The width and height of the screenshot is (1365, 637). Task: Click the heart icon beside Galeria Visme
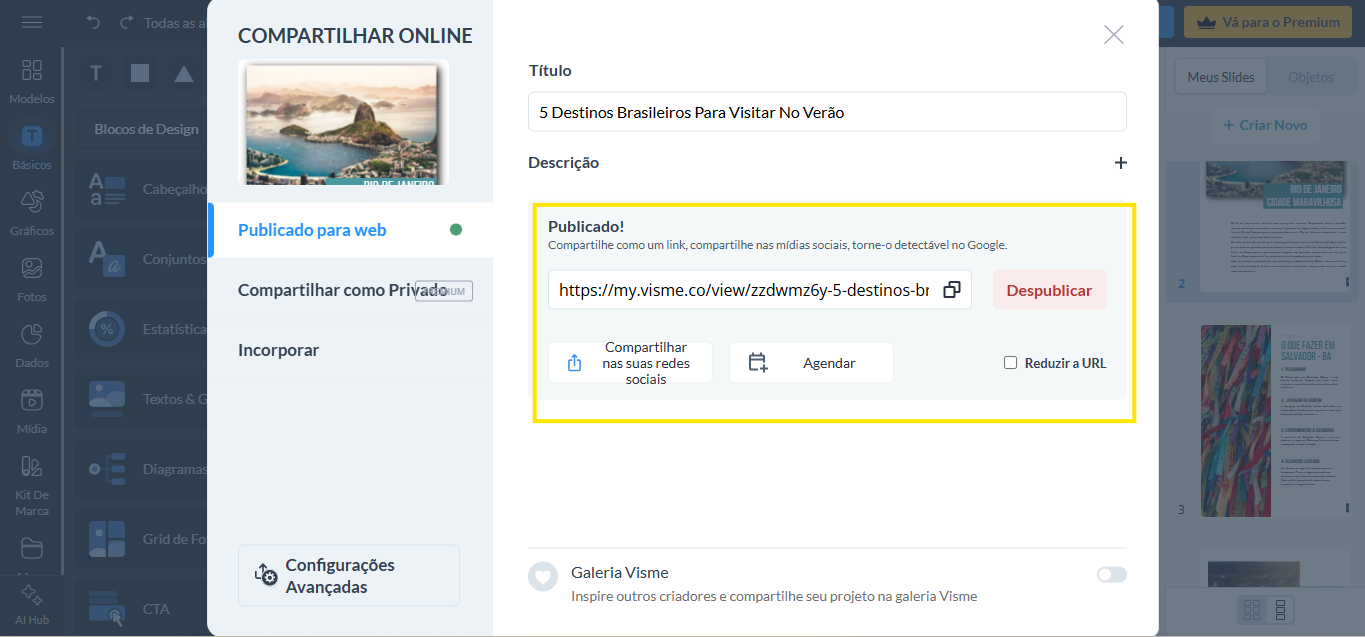click(x=543, y=577)
